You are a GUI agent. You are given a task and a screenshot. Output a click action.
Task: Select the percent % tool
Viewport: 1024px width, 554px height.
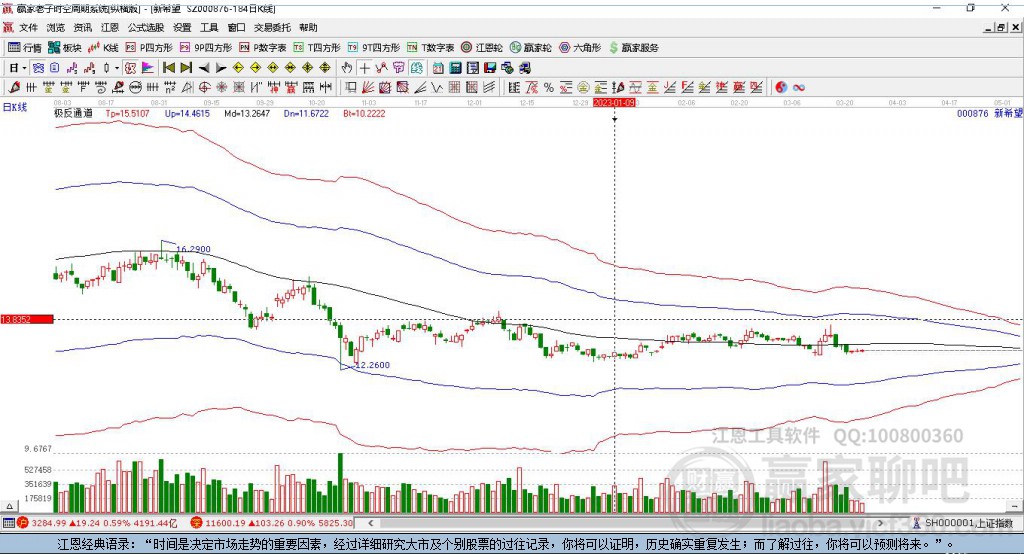pos(549,87)
